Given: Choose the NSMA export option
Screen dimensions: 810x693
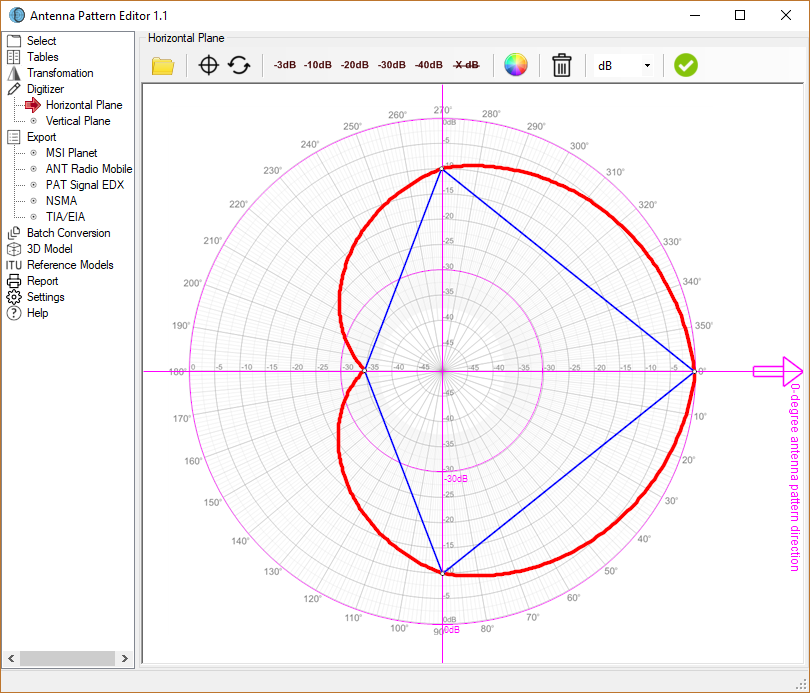Looking at the screenshot, I should pos(60,200).
